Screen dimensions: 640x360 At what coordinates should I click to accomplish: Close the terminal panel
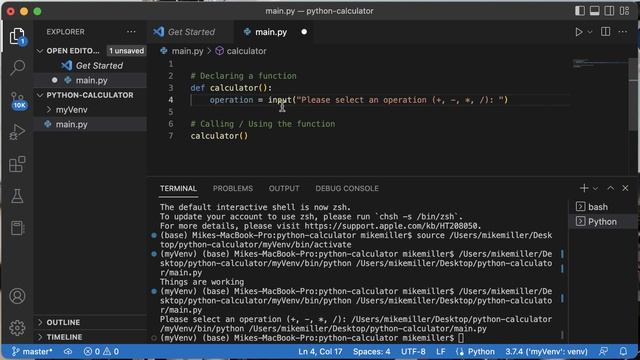625,188
